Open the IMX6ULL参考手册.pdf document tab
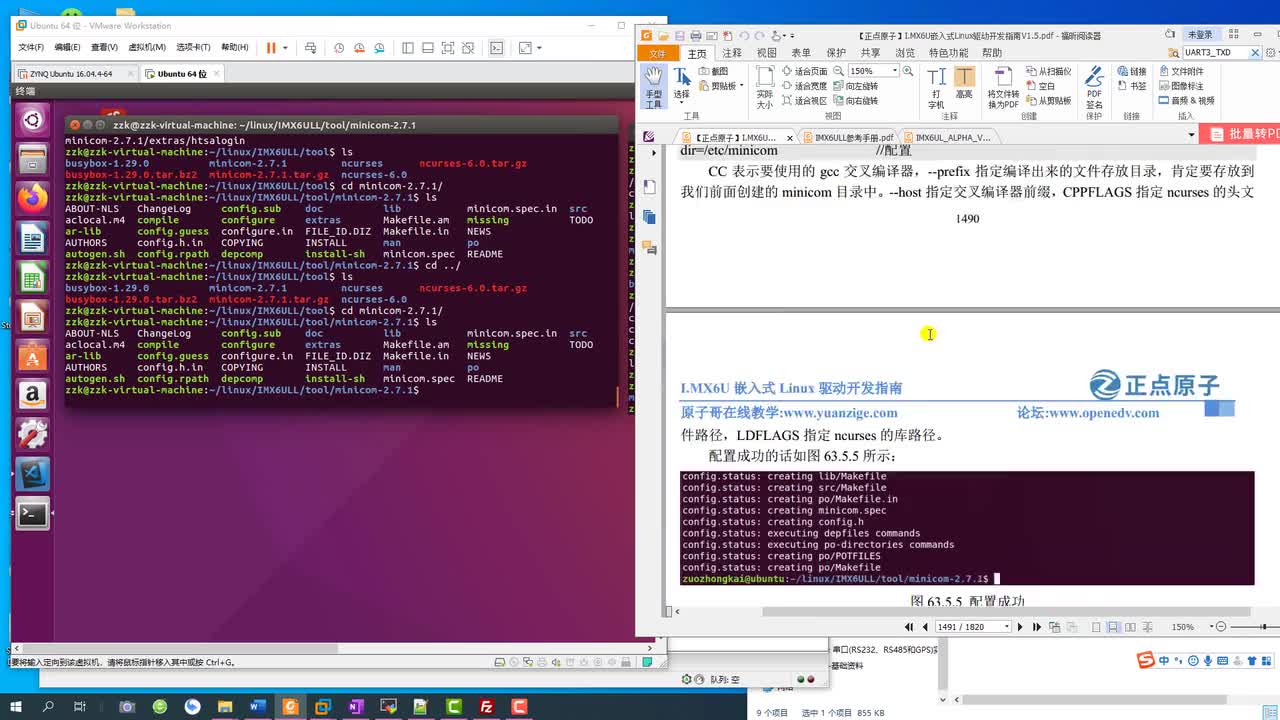This screenshot has height=720, width=1280. click(x=848, y=137)
